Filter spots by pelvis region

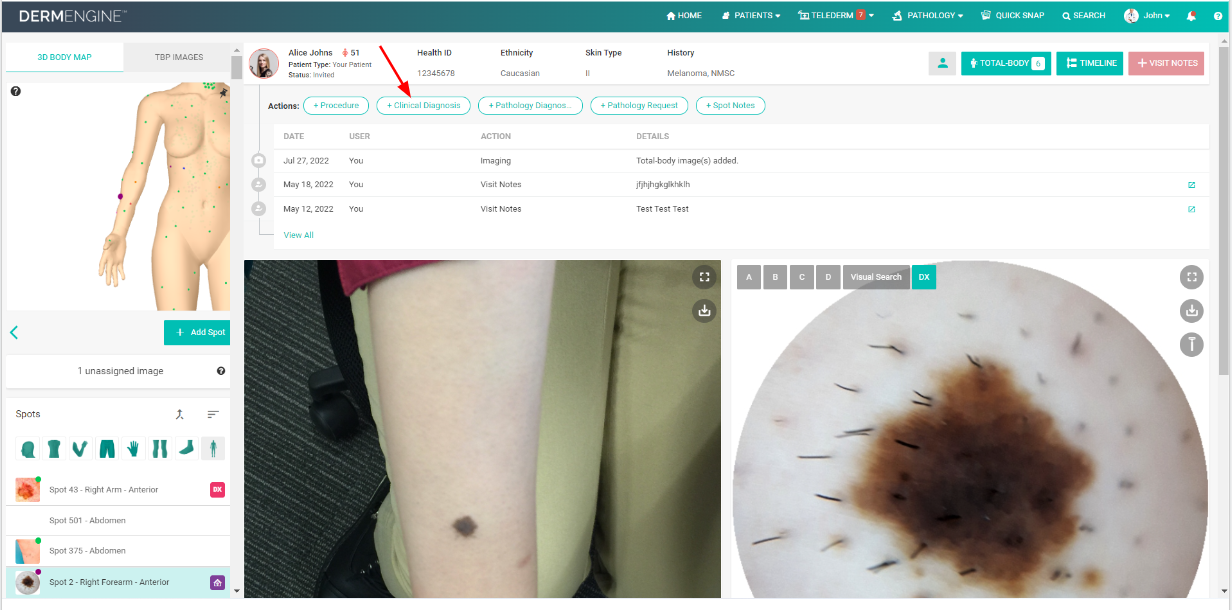click(106, 448)
